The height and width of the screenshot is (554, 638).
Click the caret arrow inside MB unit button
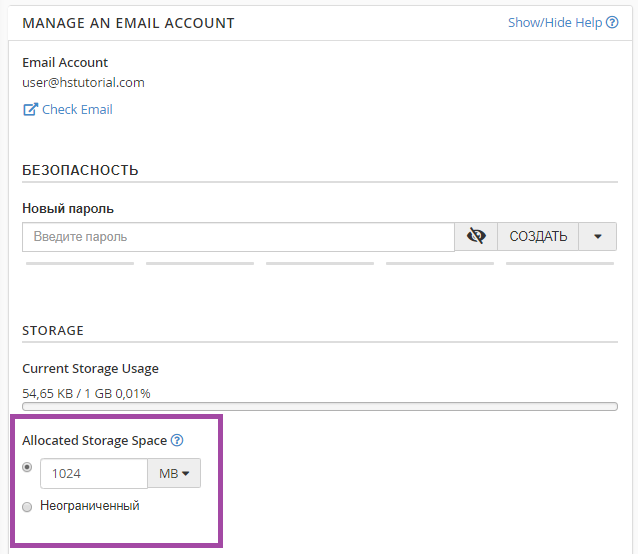click(186, 474)
